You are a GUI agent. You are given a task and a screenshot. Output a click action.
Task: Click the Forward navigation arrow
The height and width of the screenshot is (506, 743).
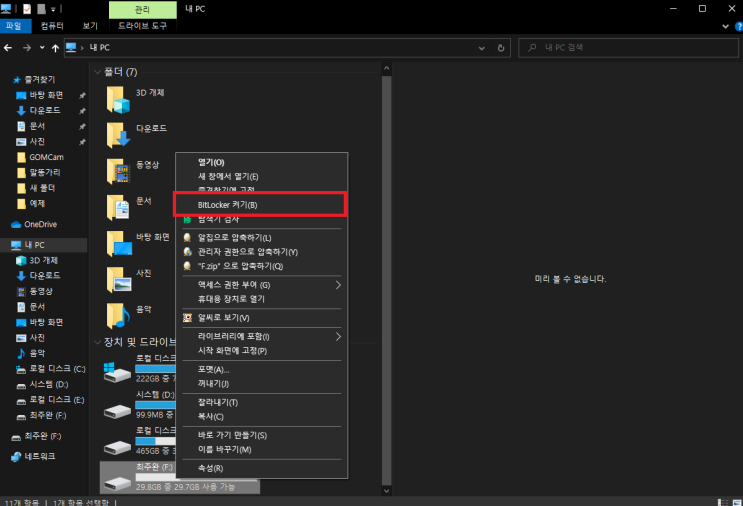(x=27, y=48)
